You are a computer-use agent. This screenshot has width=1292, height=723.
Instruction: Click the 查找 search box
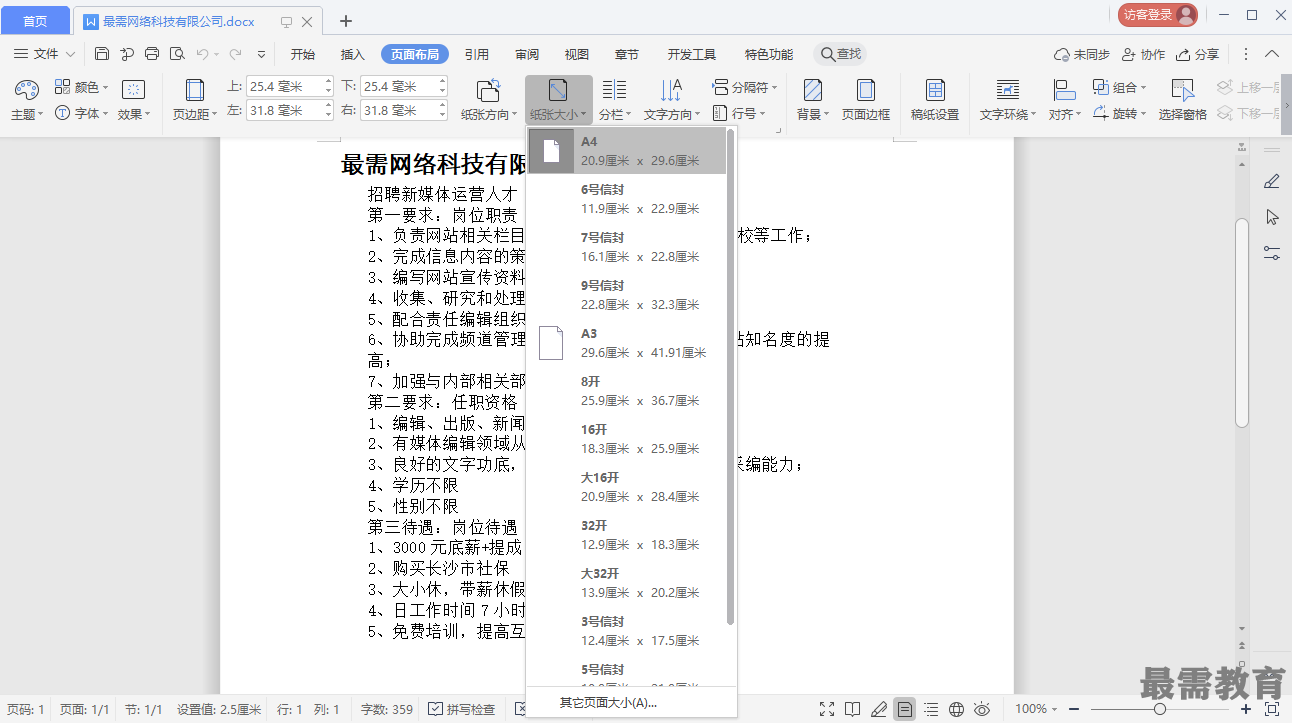coord(840,54)
